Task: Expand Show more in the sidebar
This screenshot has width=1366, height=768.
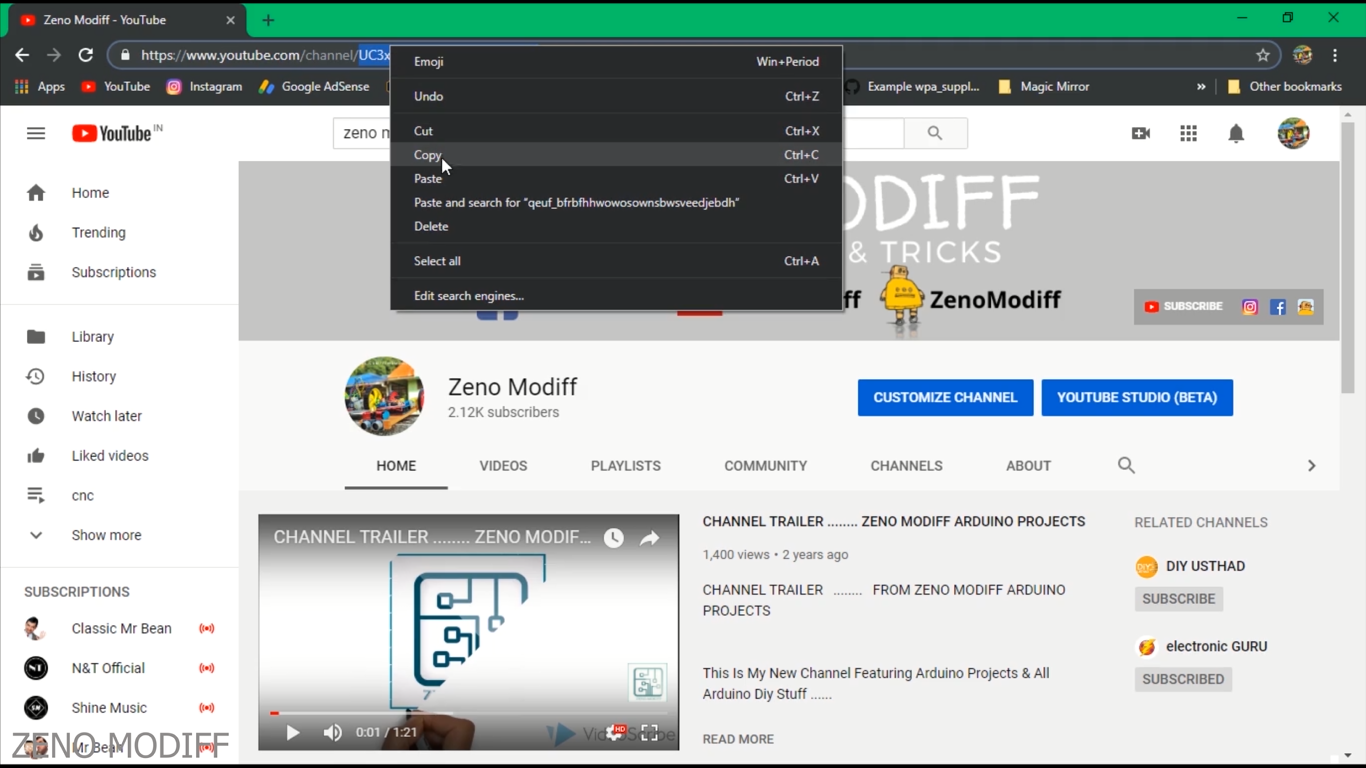Action: click(x=119, y=535)
